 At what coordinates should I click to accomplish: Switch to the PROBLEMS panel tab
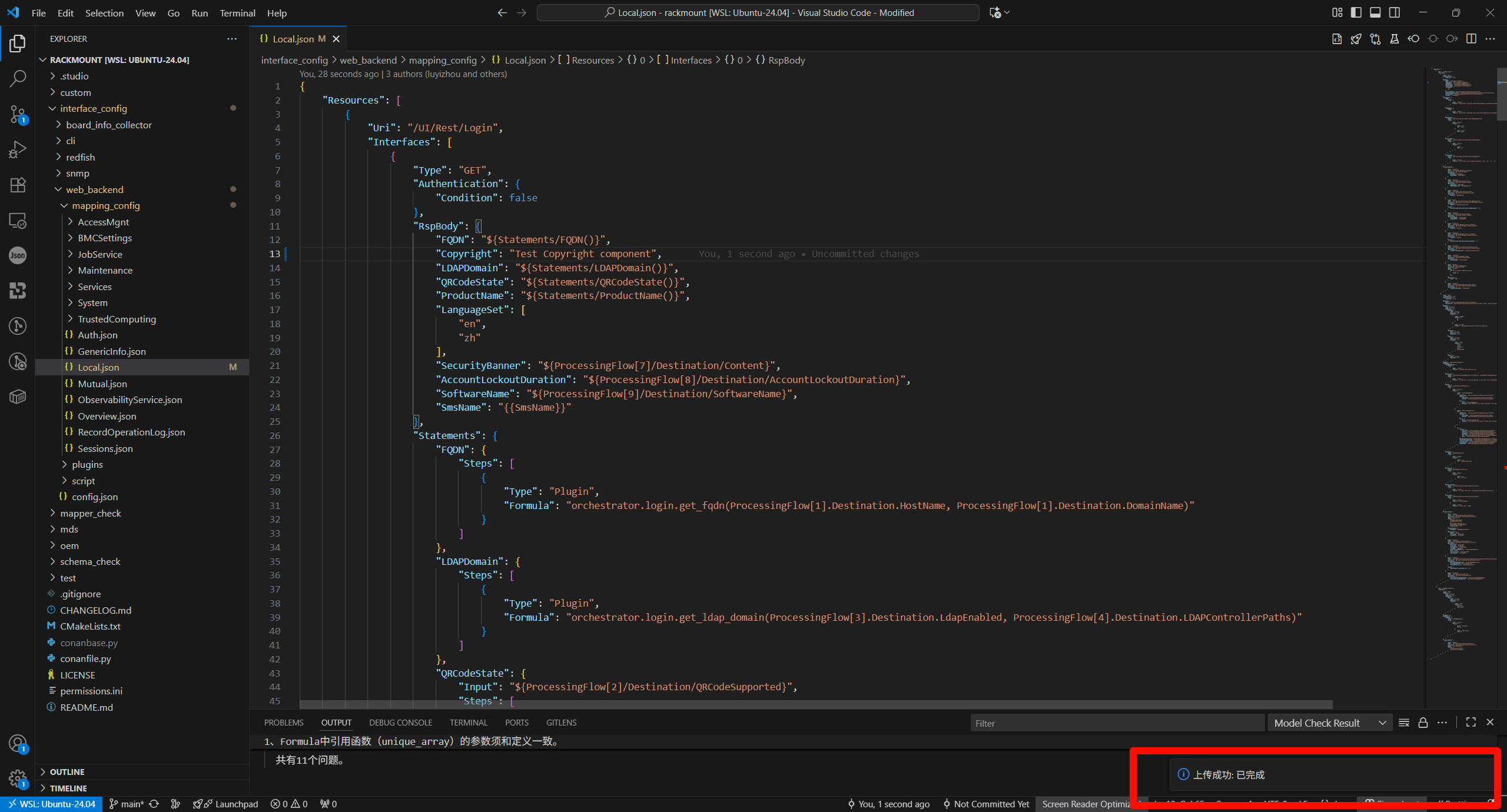click(x=284, y=723)
